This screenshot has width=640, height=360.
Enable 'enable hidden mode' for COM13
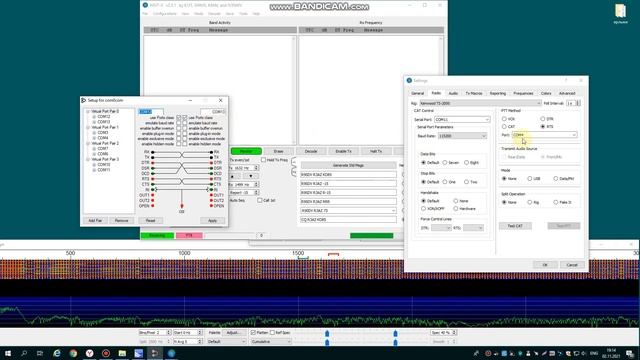[x=184, y=144]
